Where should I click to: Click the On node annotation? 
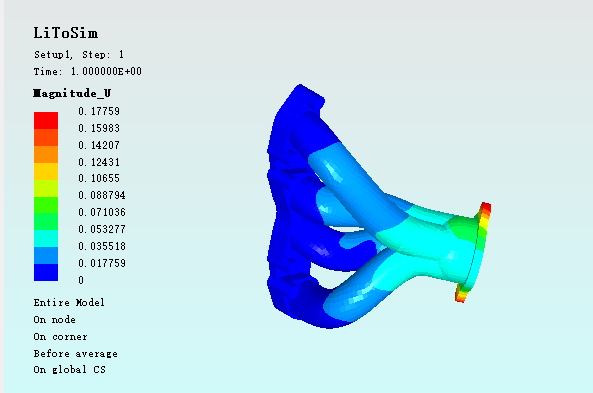(54, 320)
